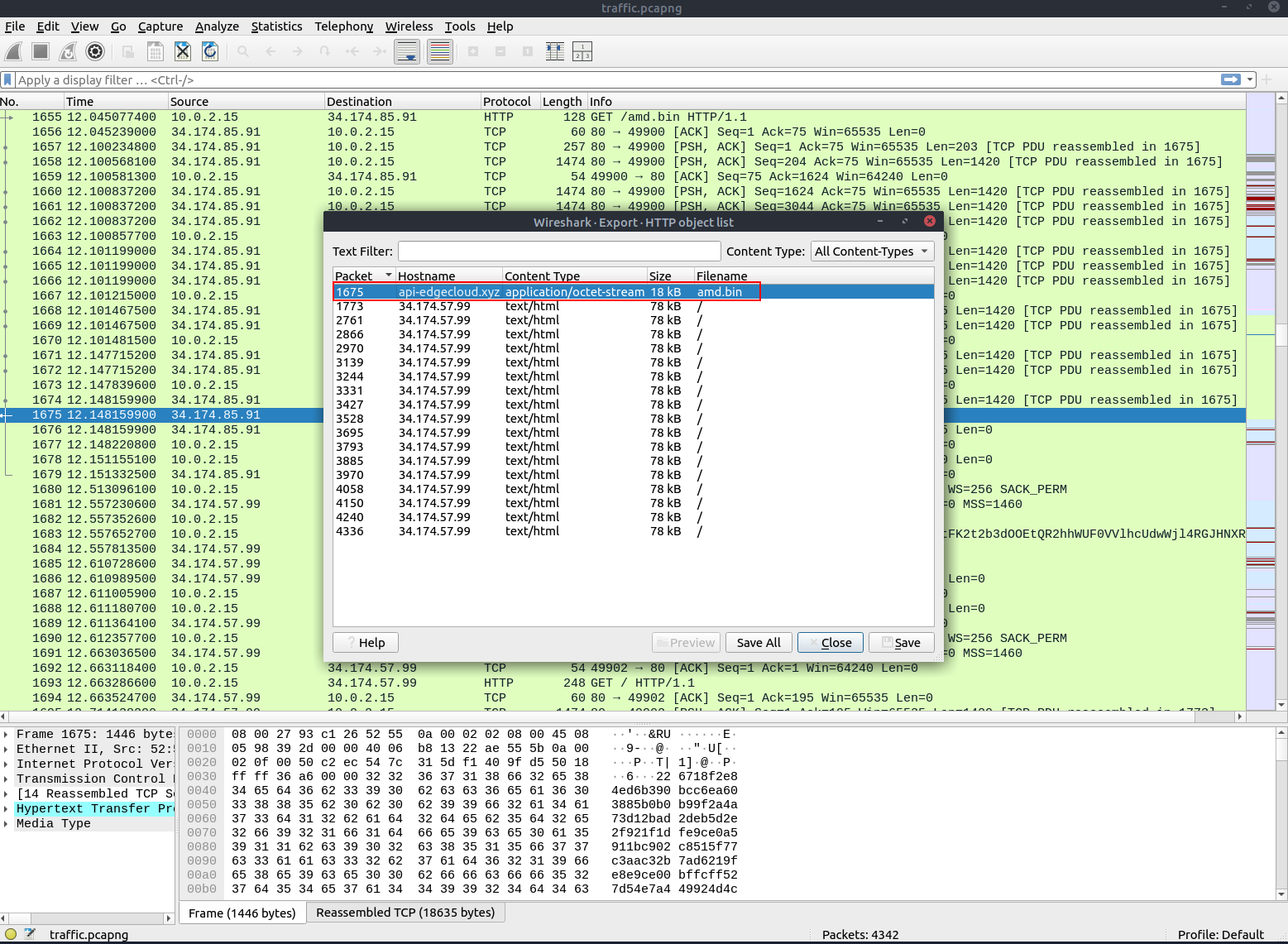Click the packet list vertical scrollbar

[x=1281, y=400]
